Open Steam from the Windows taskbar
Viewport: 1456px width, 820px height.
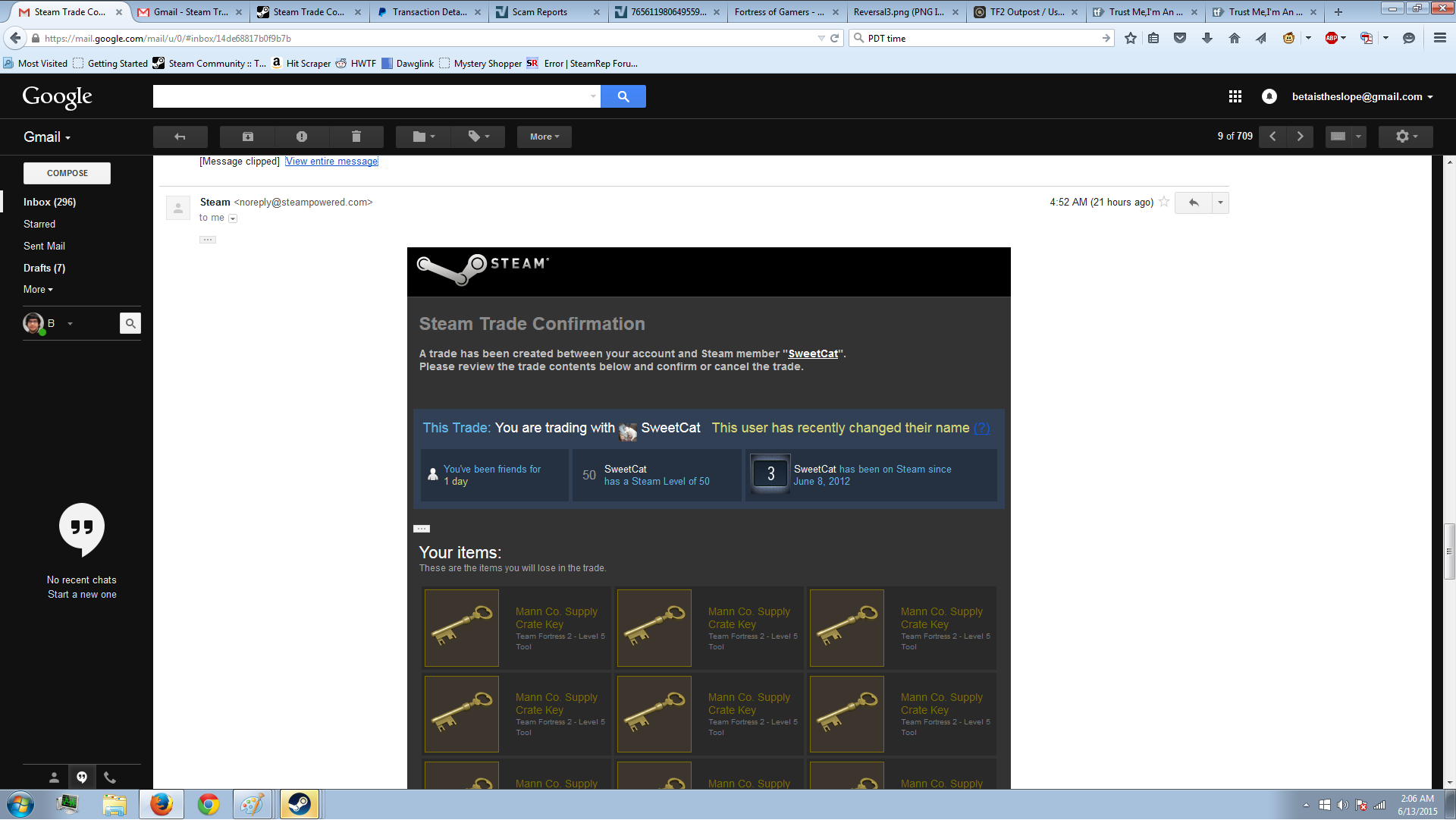300,804
